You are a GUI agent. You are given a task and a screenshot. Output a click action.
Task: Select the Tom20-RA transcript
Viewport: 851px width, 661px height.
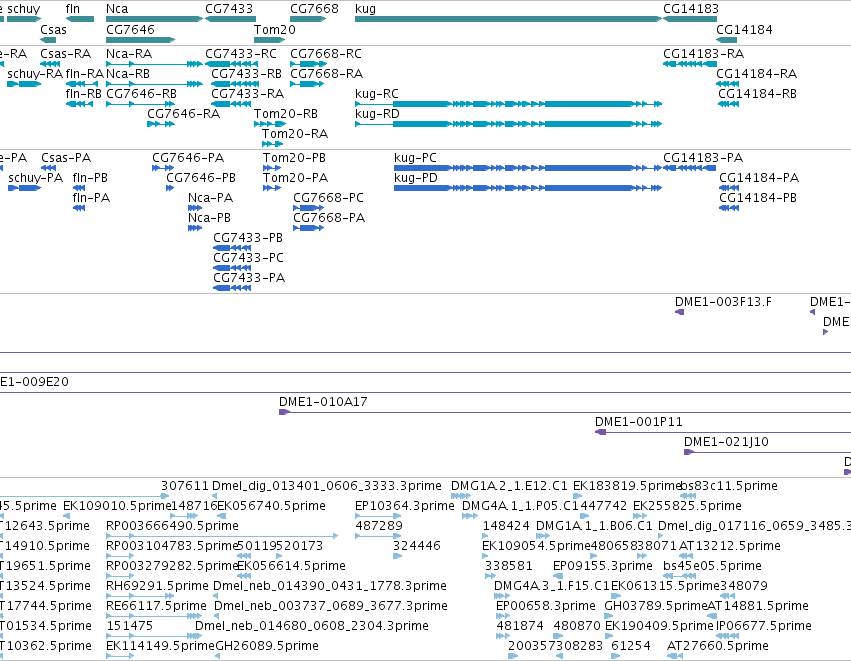tap(272, 144)
